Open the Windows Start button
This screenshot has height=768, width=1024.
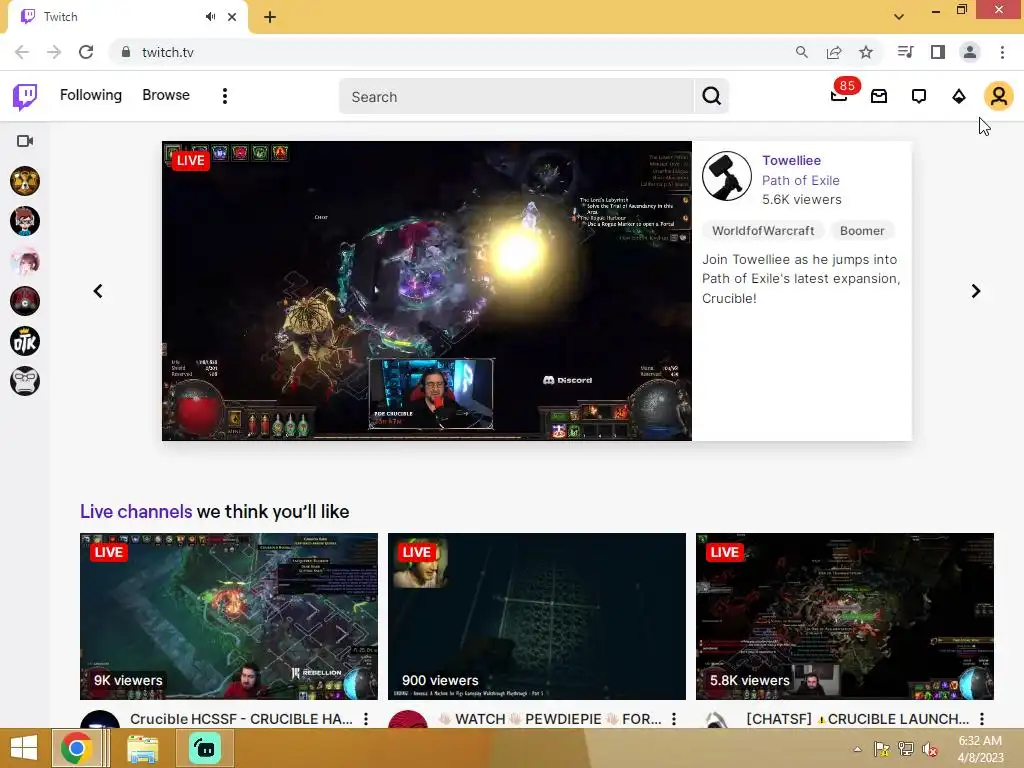click(24, 748)
